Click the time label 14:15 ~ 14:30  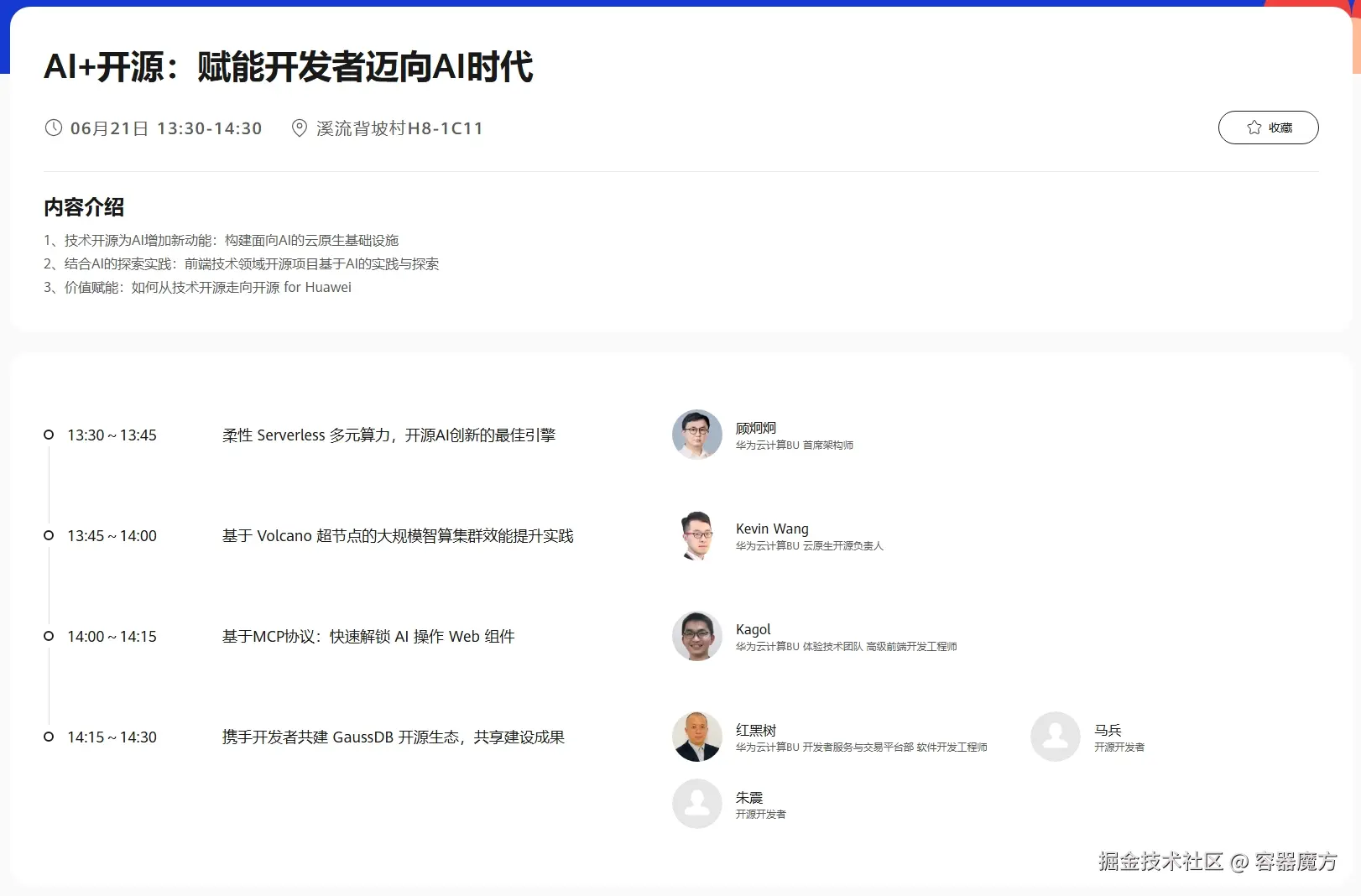tap(112, 737)
